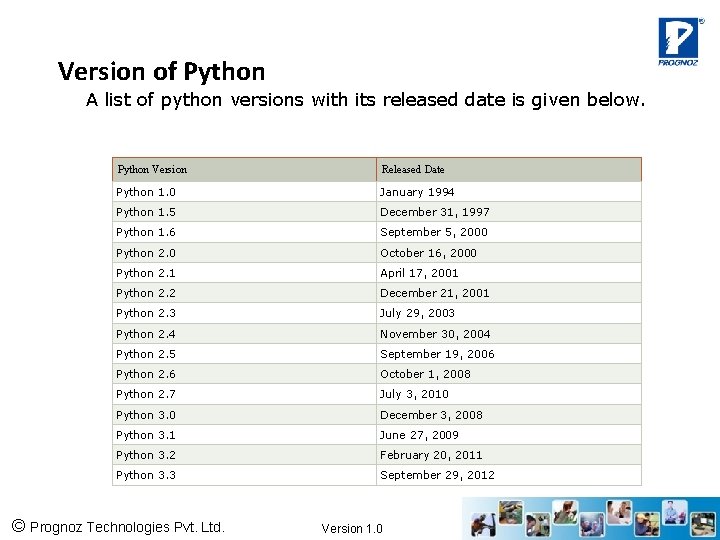This screenshot has width=720, height=540.
Task: Click the "Released Date" column header
Action: (413, 169)
